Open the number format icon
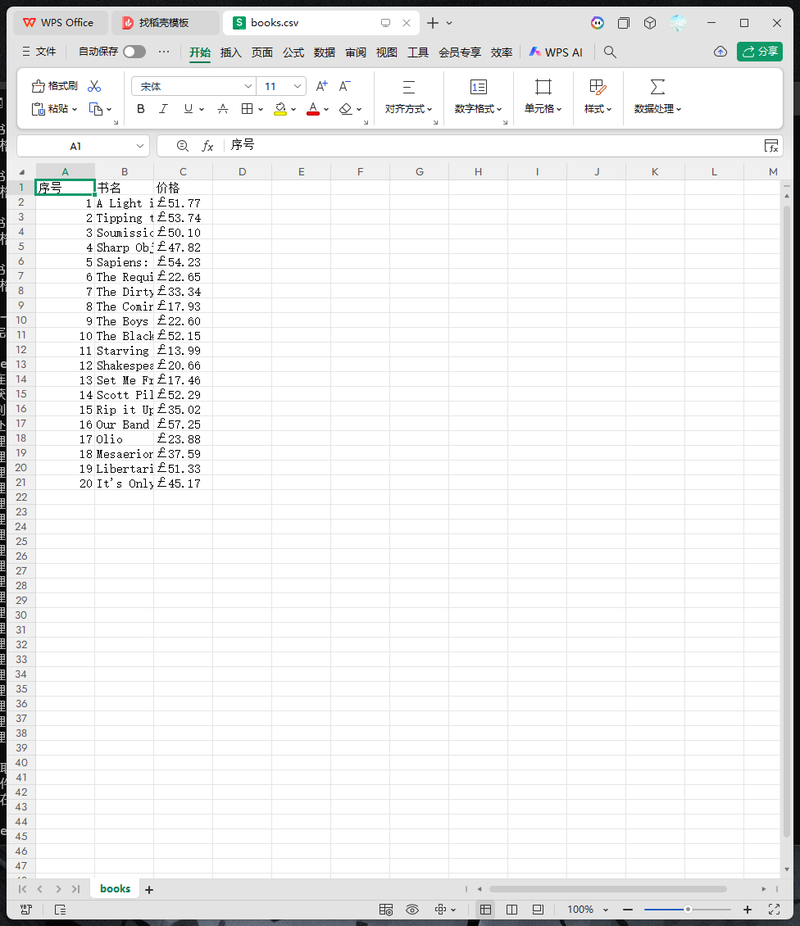 click(x=478, y=87)
